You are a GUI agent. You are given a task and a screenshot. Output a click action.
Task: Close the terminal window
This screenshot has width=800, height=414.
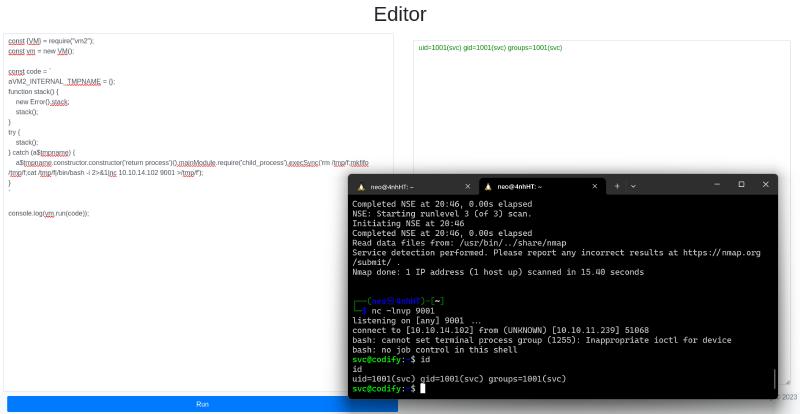(x=765, y=184)
